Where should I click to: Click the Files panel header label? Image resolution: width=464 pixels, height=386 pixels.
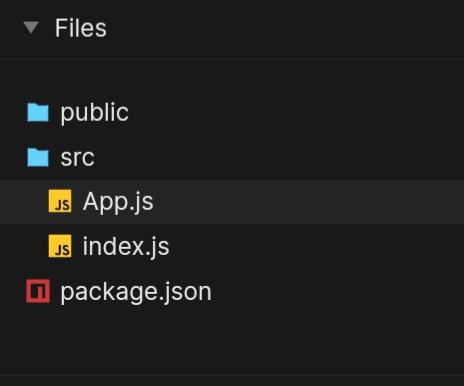click(x=81, y=28)
